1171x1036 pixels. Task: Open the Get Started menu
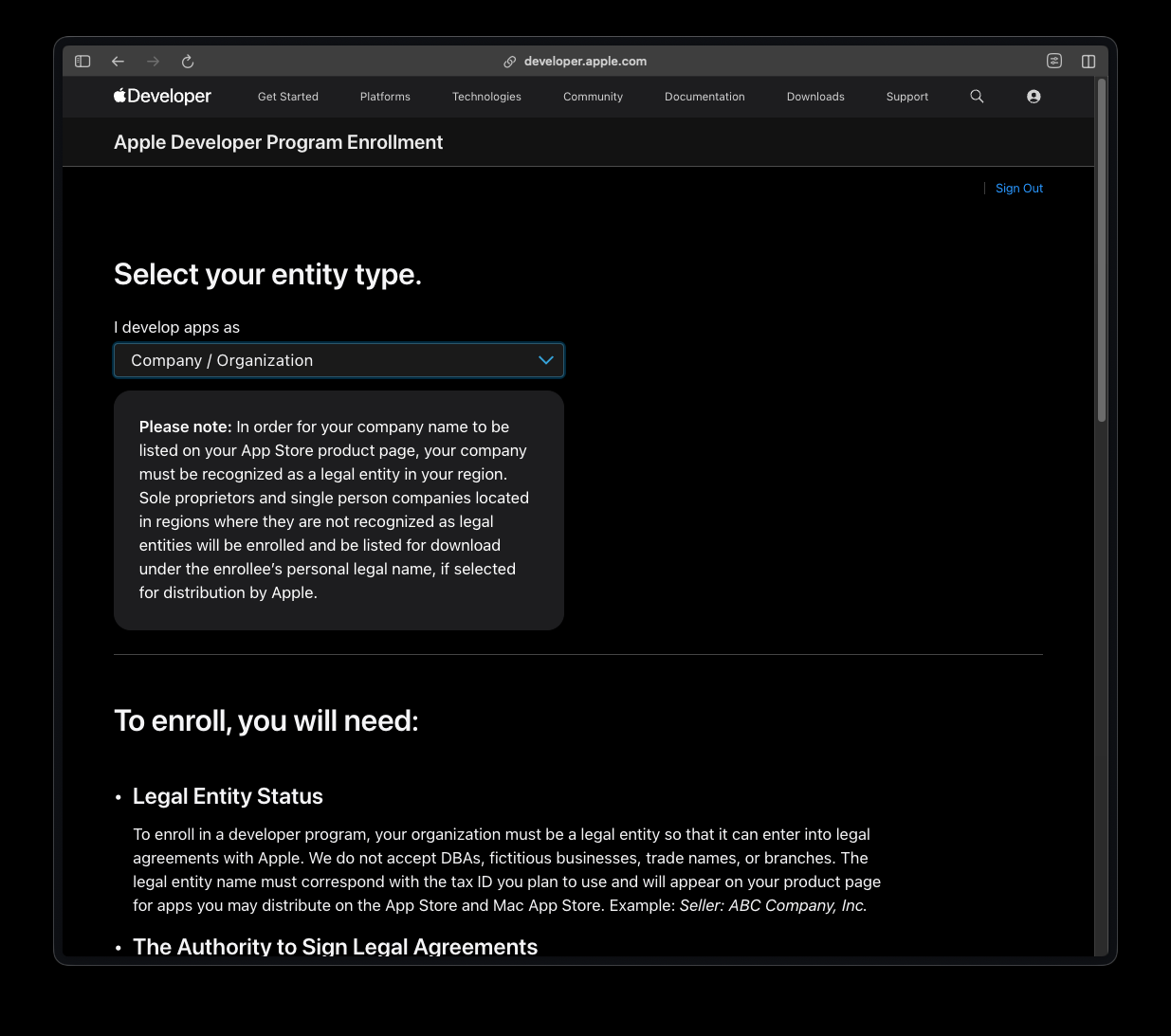click(x=288, y=97)
